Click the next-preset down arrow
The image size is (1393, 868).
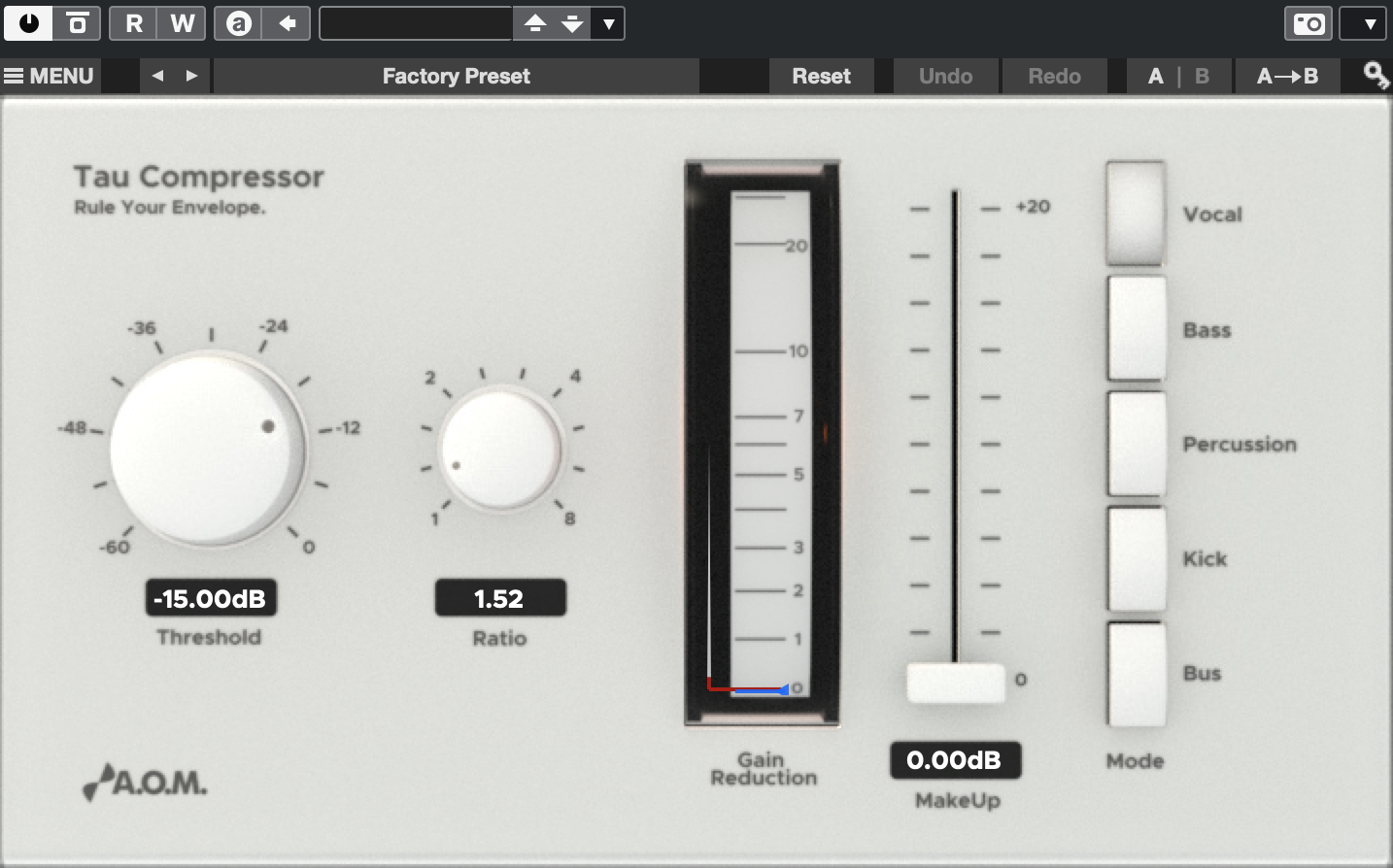pos(572,23)
